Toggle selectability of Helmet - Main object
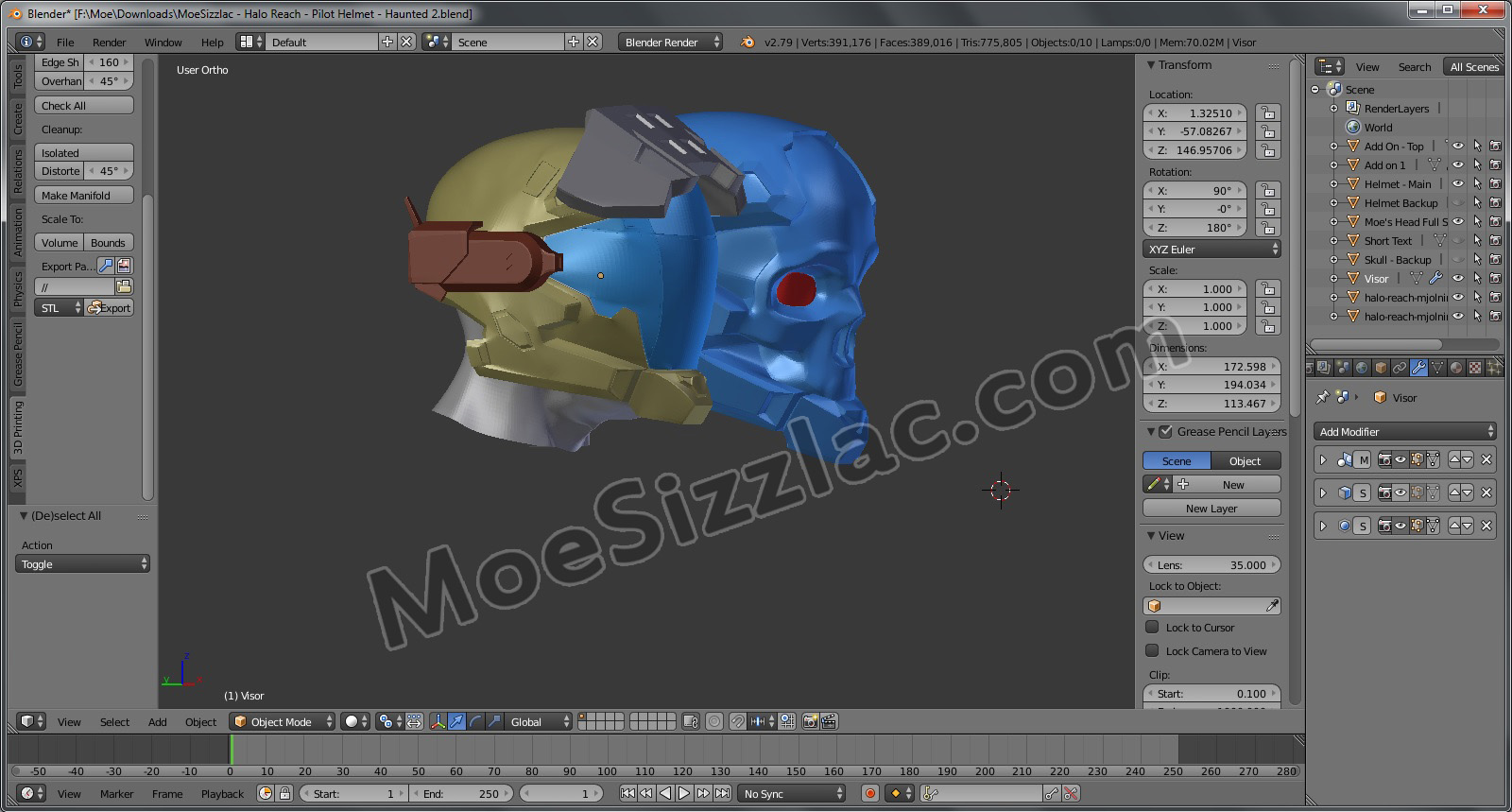Screen dimensions: 1512x812 pos(1477,184)
